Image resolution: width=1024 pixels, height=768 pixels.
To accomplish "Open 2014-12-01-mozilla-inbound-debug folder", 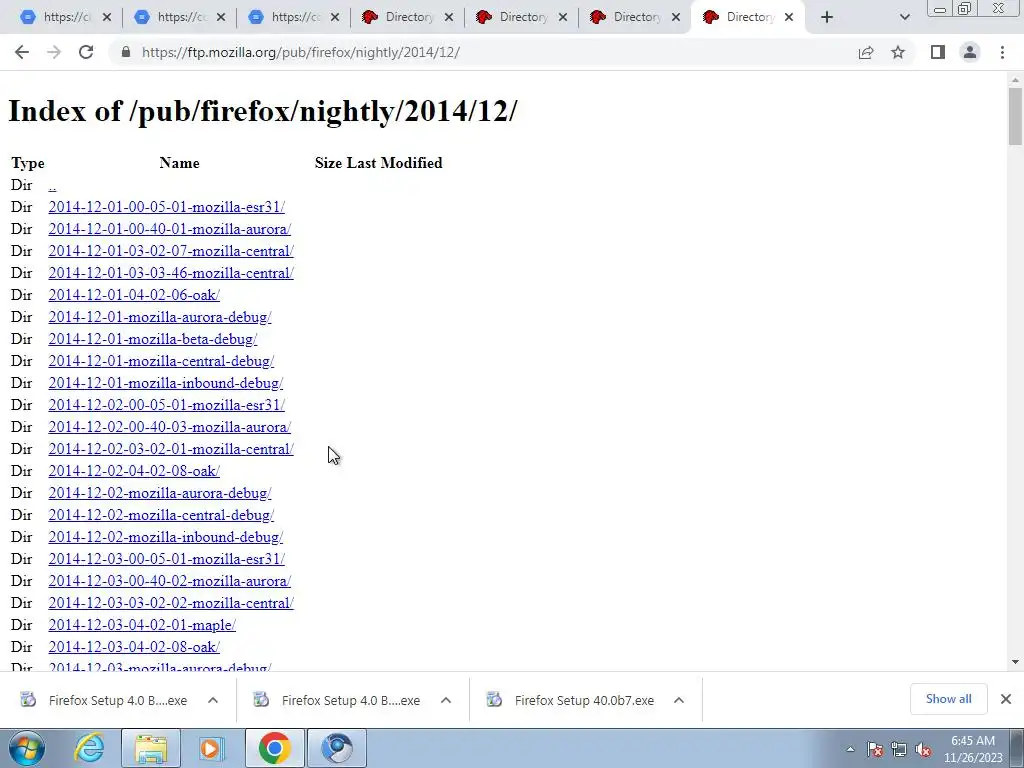I will coord(166,383).
